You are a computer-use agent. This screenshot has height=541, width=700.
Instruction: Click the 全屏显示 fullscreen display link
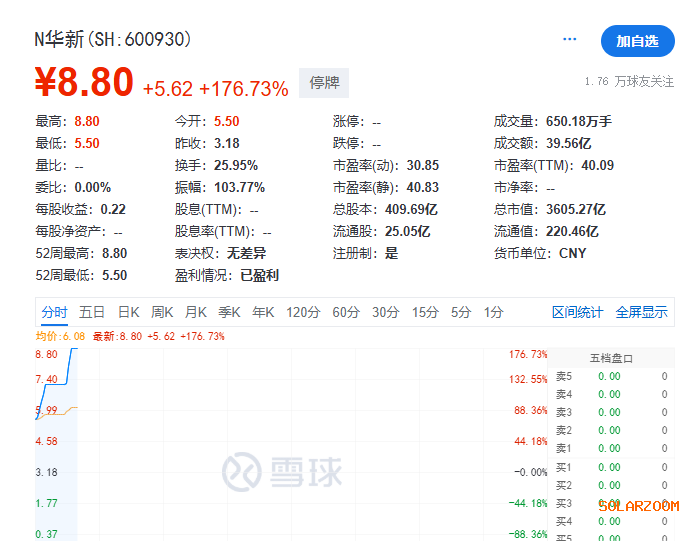tap(641, 312)
